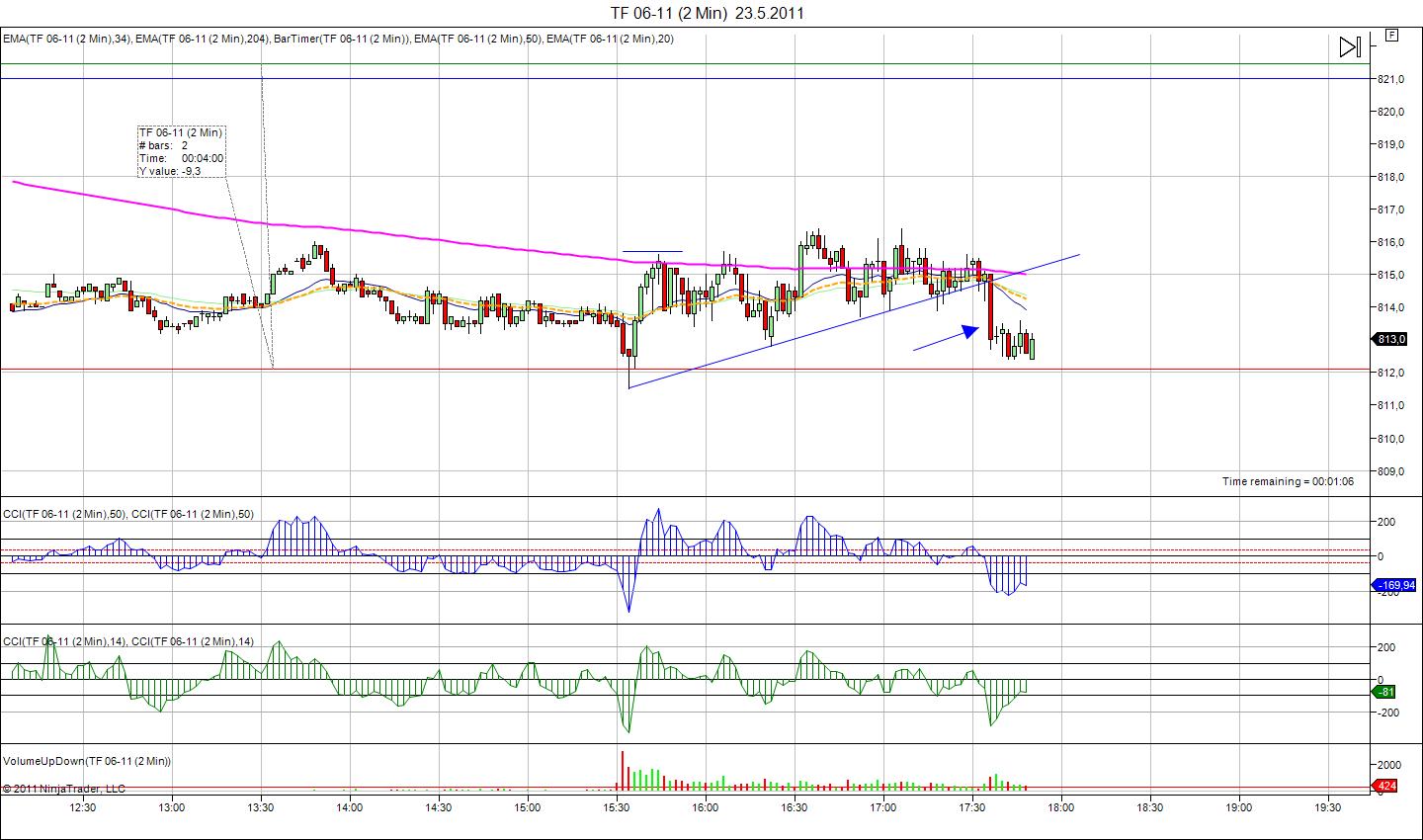Click the 818,0 price axis label
1423x840 pixels.
(1390, 177)
